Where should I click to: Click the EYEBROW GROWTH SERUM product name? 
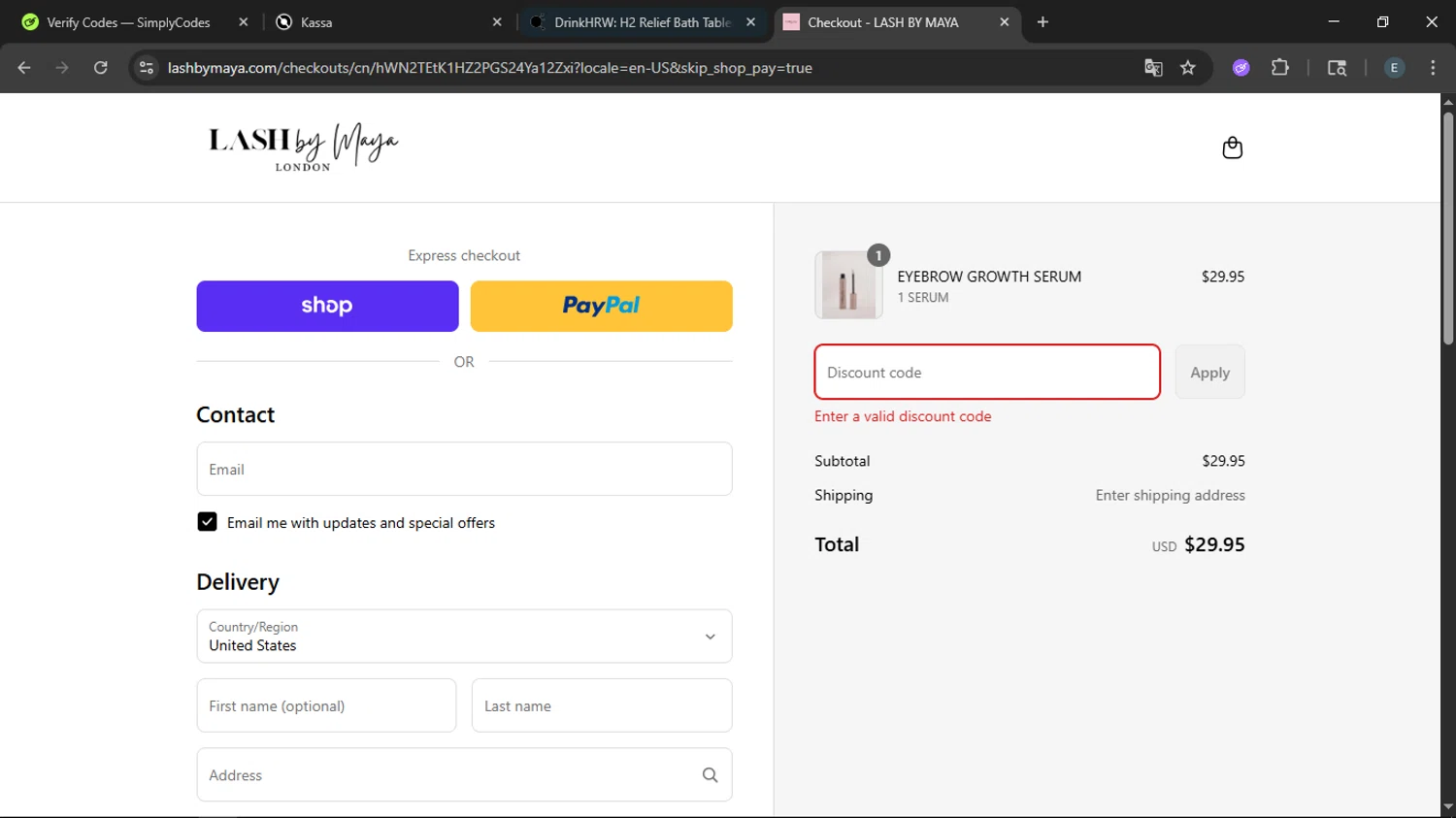989,277
